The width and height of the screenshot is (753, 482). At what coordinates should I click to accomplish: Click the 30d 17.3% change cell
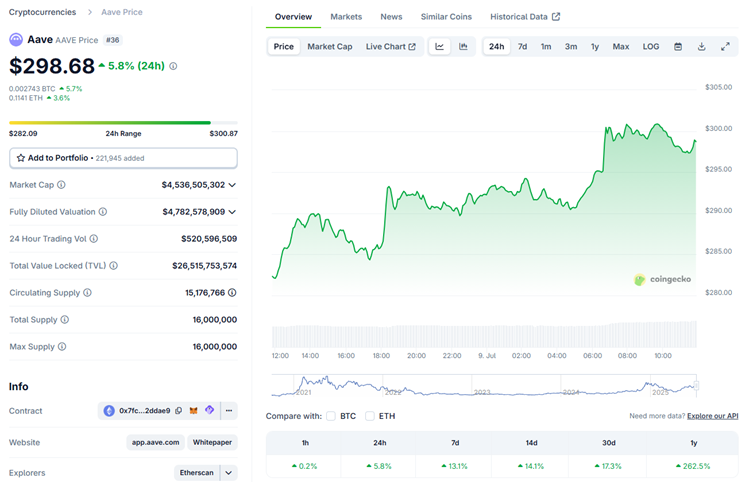tap(608, 466)
